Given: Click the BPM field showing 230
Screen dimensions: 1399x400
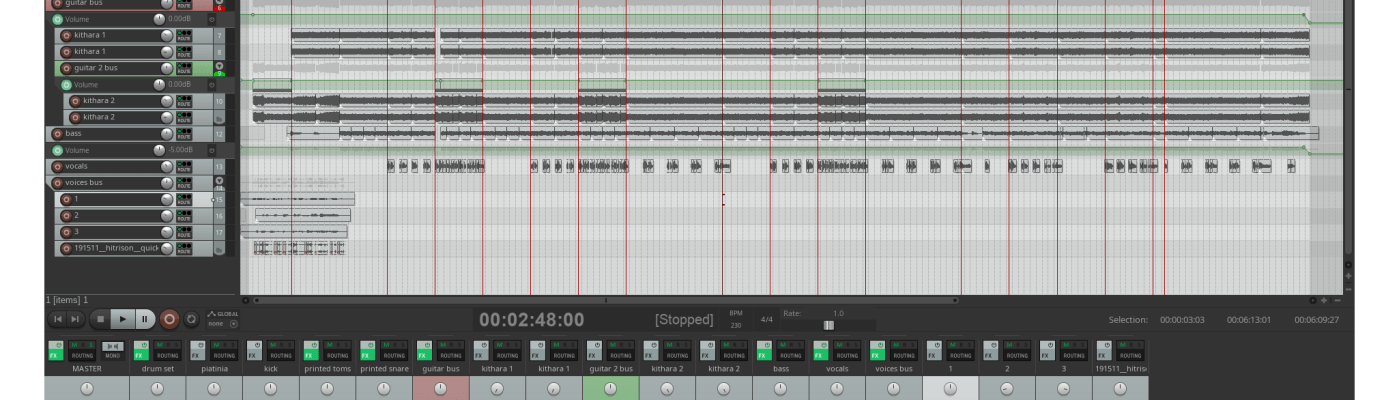Looking at the screenshot, I should tap(736, 325).
